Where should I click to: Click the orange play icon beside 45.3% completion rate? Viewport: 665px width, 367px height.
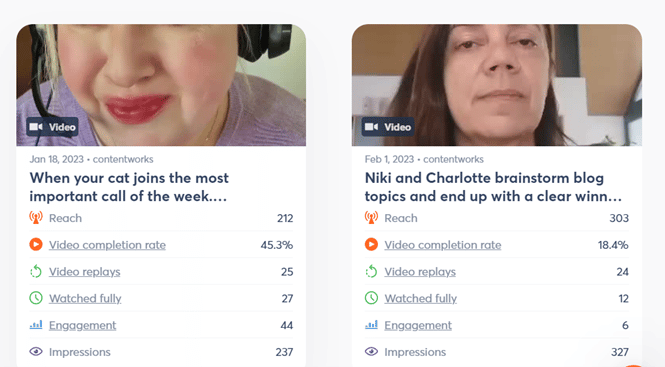(x=36, y=244)
